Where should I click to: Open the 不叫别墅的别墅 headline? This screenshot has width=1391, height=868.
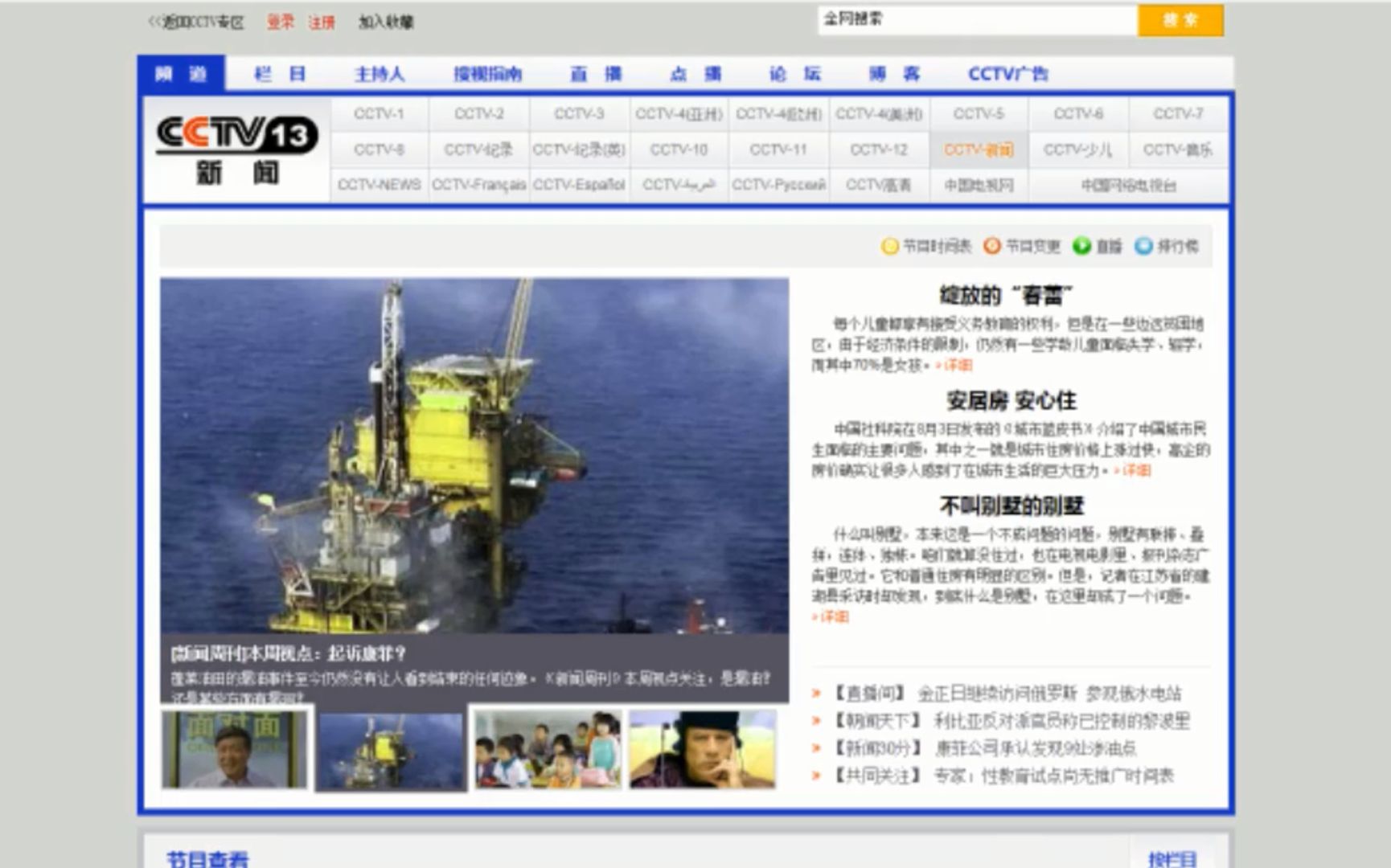pos(1011,506)
